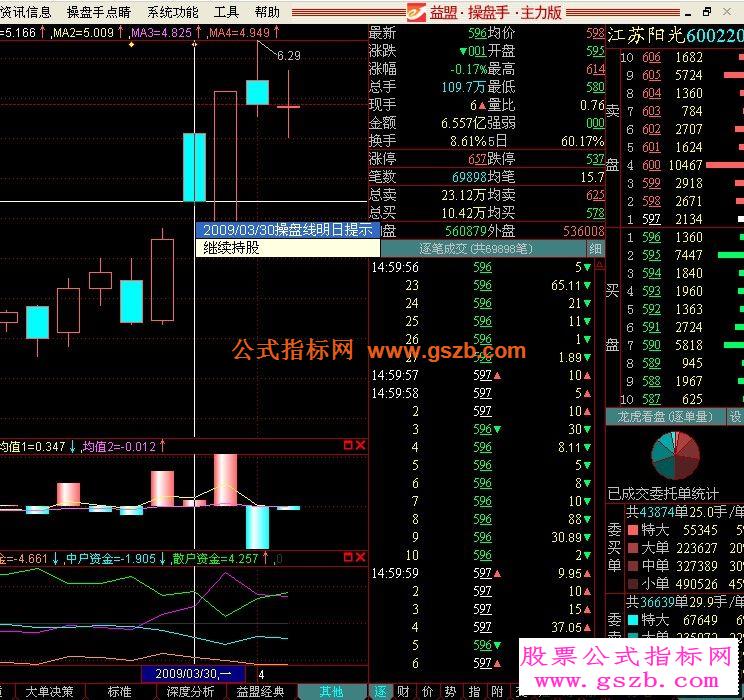This screenshot has width=744, height=700.
Task: Click the 最高 high value 614
Action: tap(595, 69)
